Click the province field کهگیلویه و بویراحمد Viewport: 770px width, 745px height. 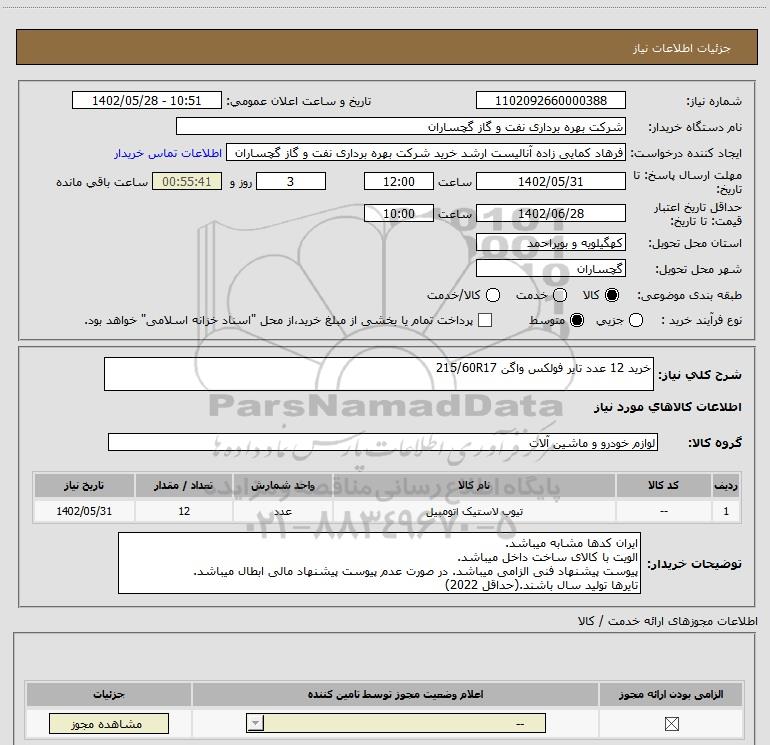pos(550,243)
